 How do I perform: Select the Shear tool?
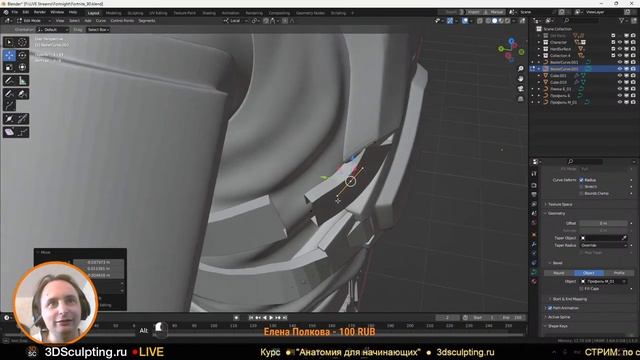tap(9, 132)
